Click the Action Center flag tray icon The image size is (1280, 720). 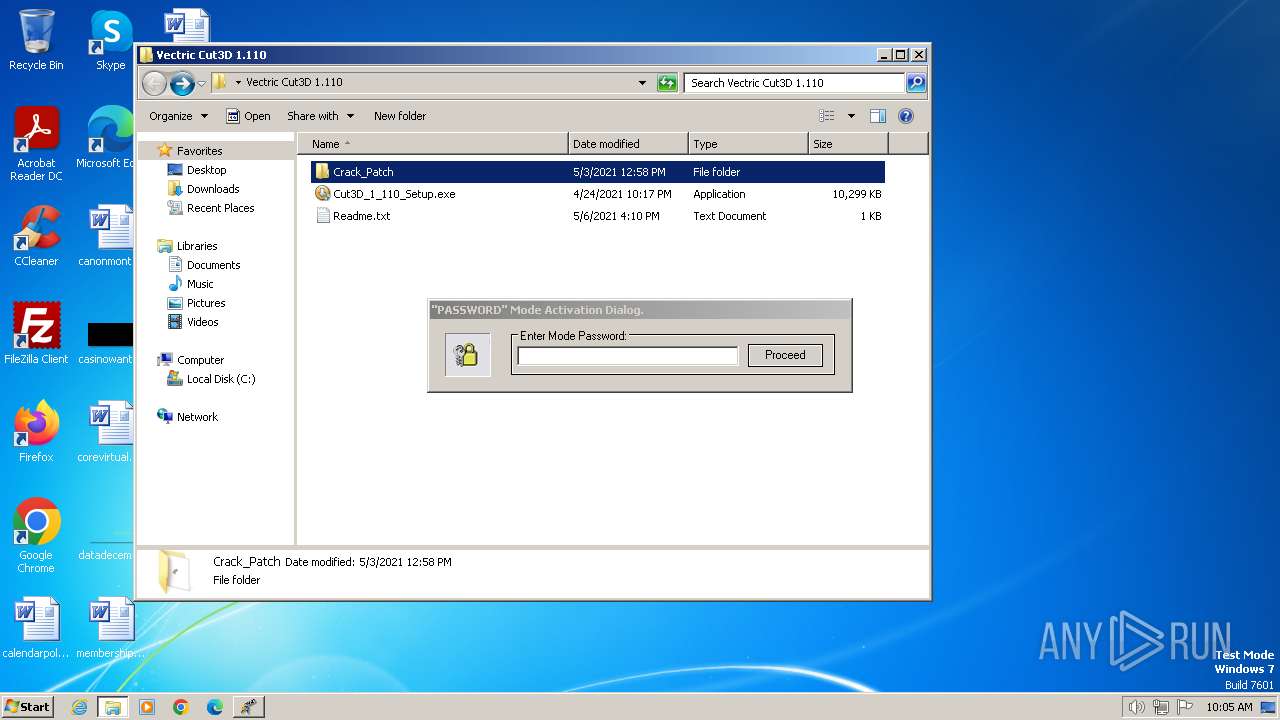[x=1185, y=707]
